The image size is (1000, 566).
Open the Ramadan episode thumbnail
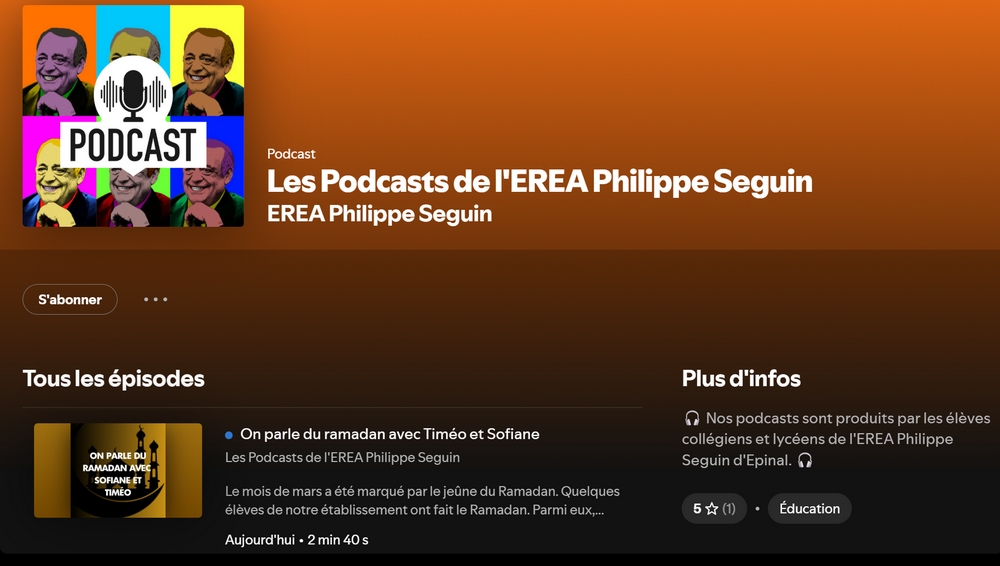click(x=118, y=470)
